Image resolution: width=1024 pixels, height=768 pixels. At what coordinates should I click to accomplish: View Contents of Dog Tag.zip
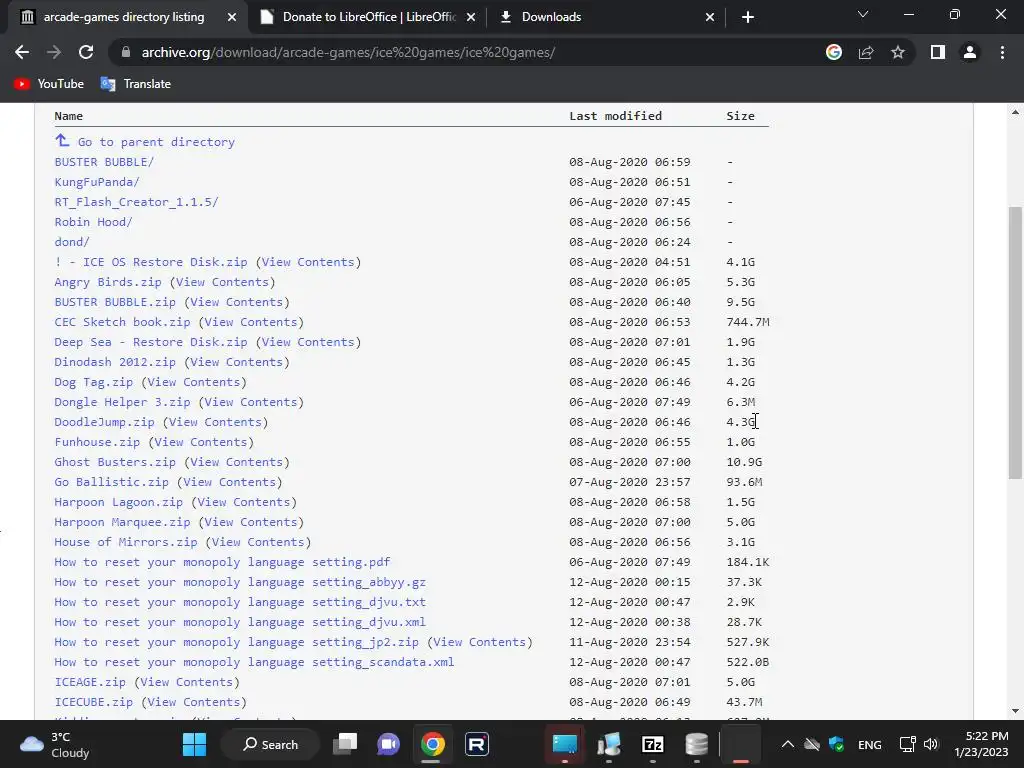coord(194,382)
